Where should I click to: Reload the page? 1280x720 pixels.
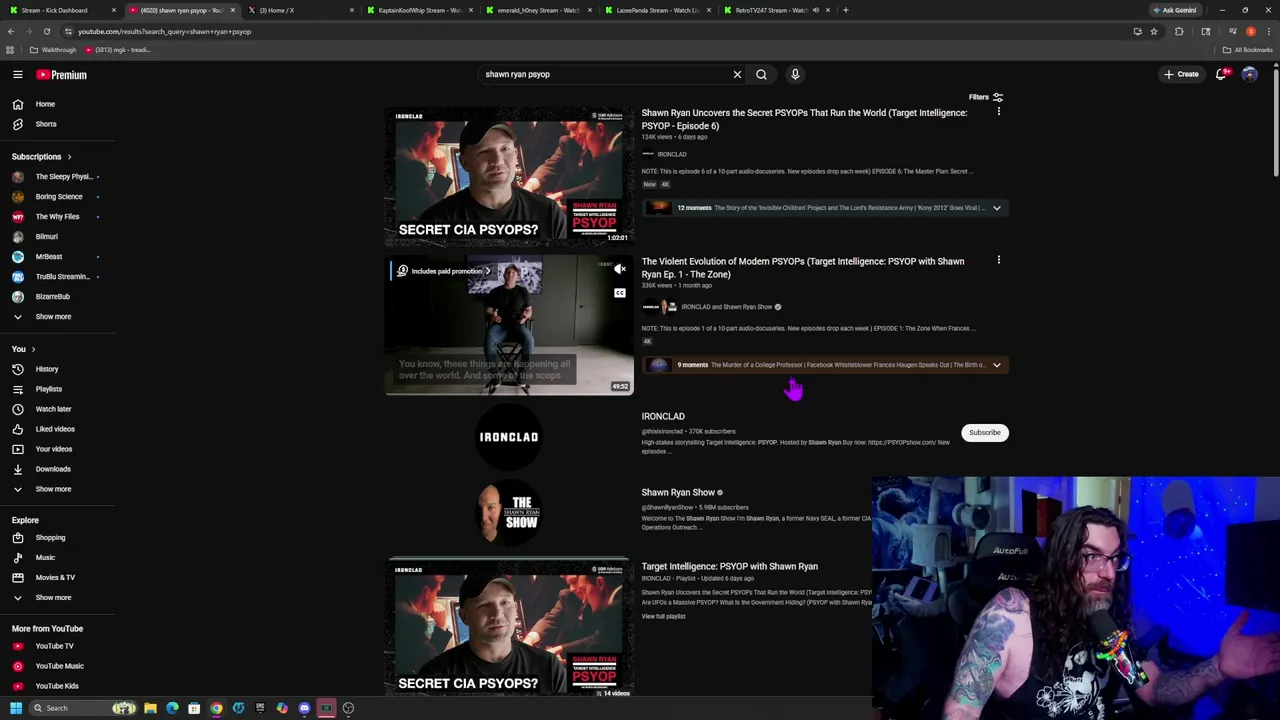tap(46, 31)
